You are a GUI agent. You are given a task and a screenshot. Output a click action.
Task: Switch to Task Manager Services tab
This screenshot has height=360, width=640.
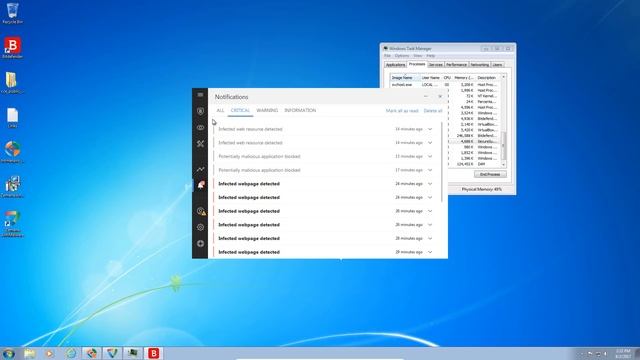pos(436,65)
